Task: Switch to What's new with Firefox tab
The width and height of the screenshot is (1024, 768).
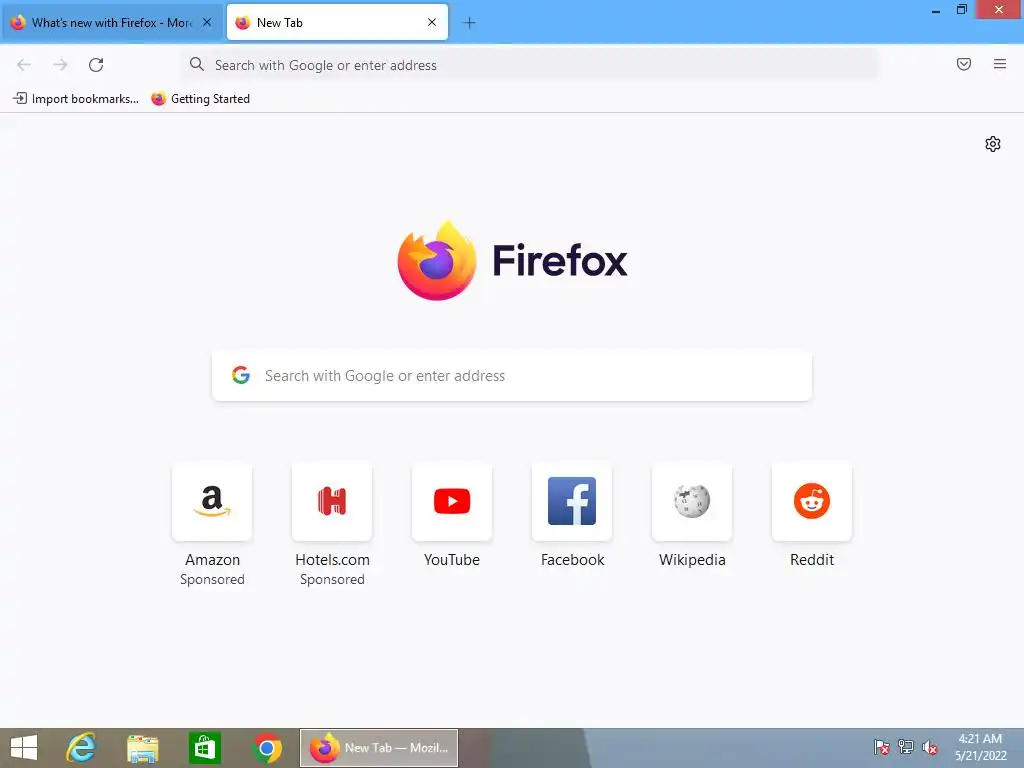Action: [x=111, y=23]
